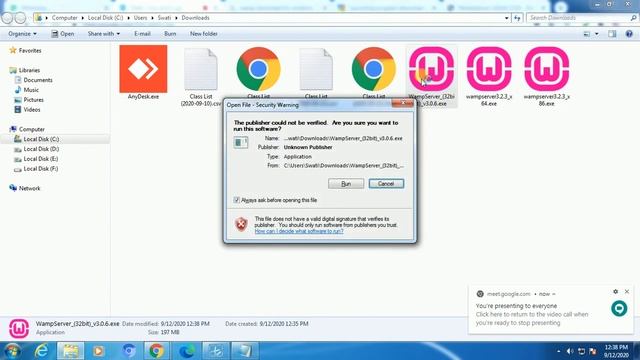Uncheck Always ask before opening this file
Viewport: 640px width, 360px height.
click(x=236, y=200)
